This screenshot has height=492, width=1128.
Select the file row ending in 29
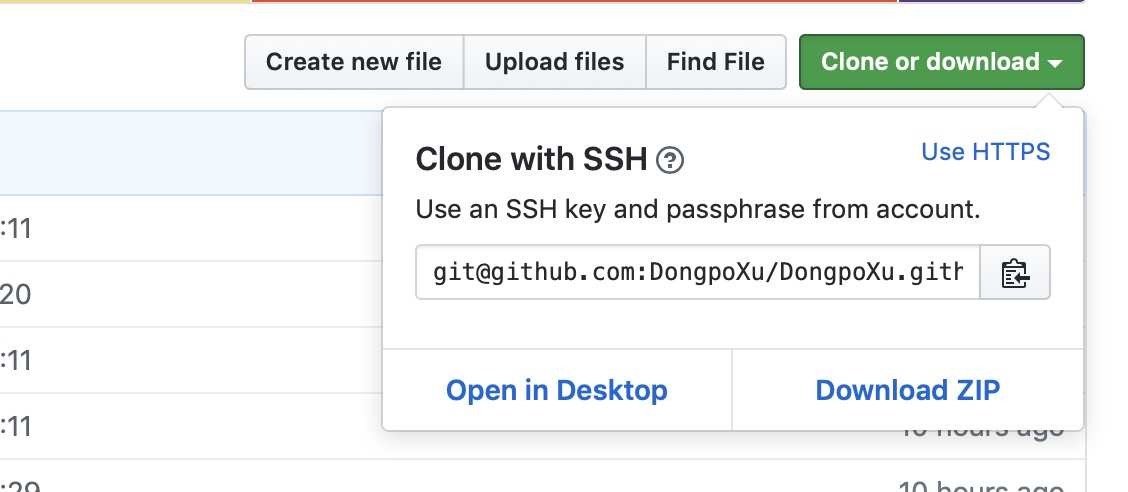coord(190,483)
